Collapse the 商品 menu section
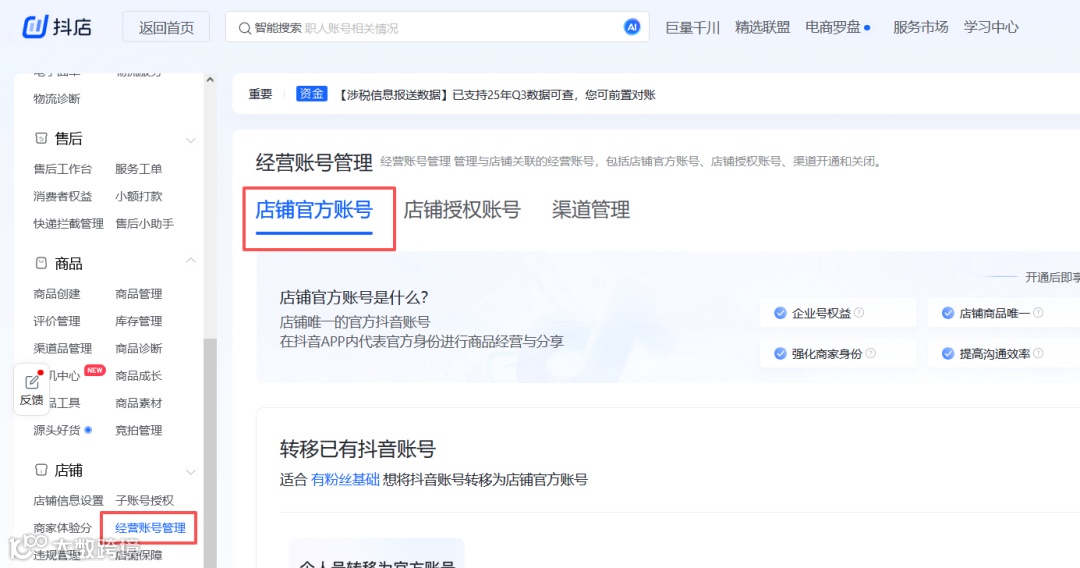 tap(191, 261)
